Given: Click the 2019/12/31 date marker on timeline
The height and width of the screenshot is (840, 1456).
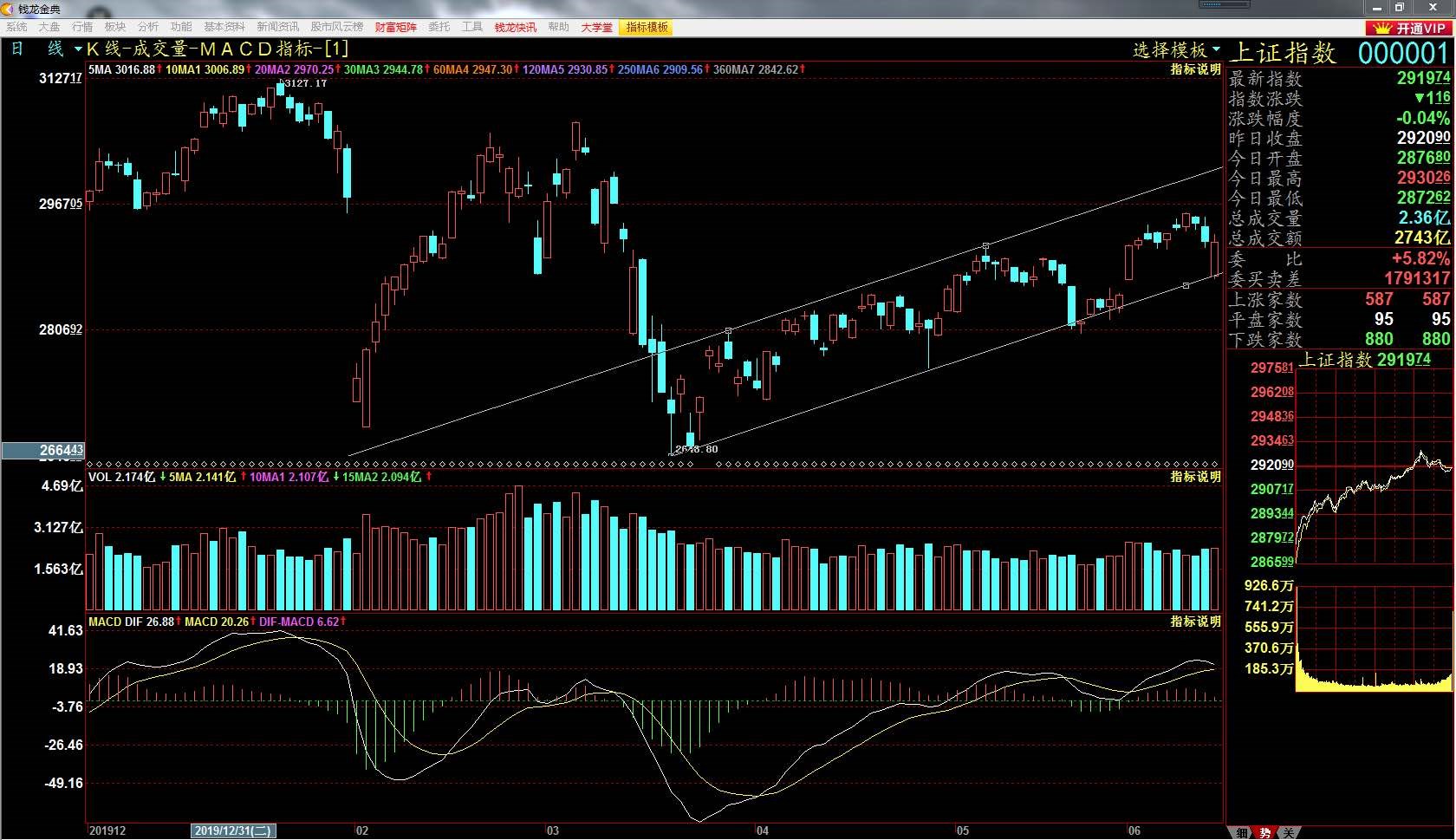Looking at the screenshot, I should [233, 830].
